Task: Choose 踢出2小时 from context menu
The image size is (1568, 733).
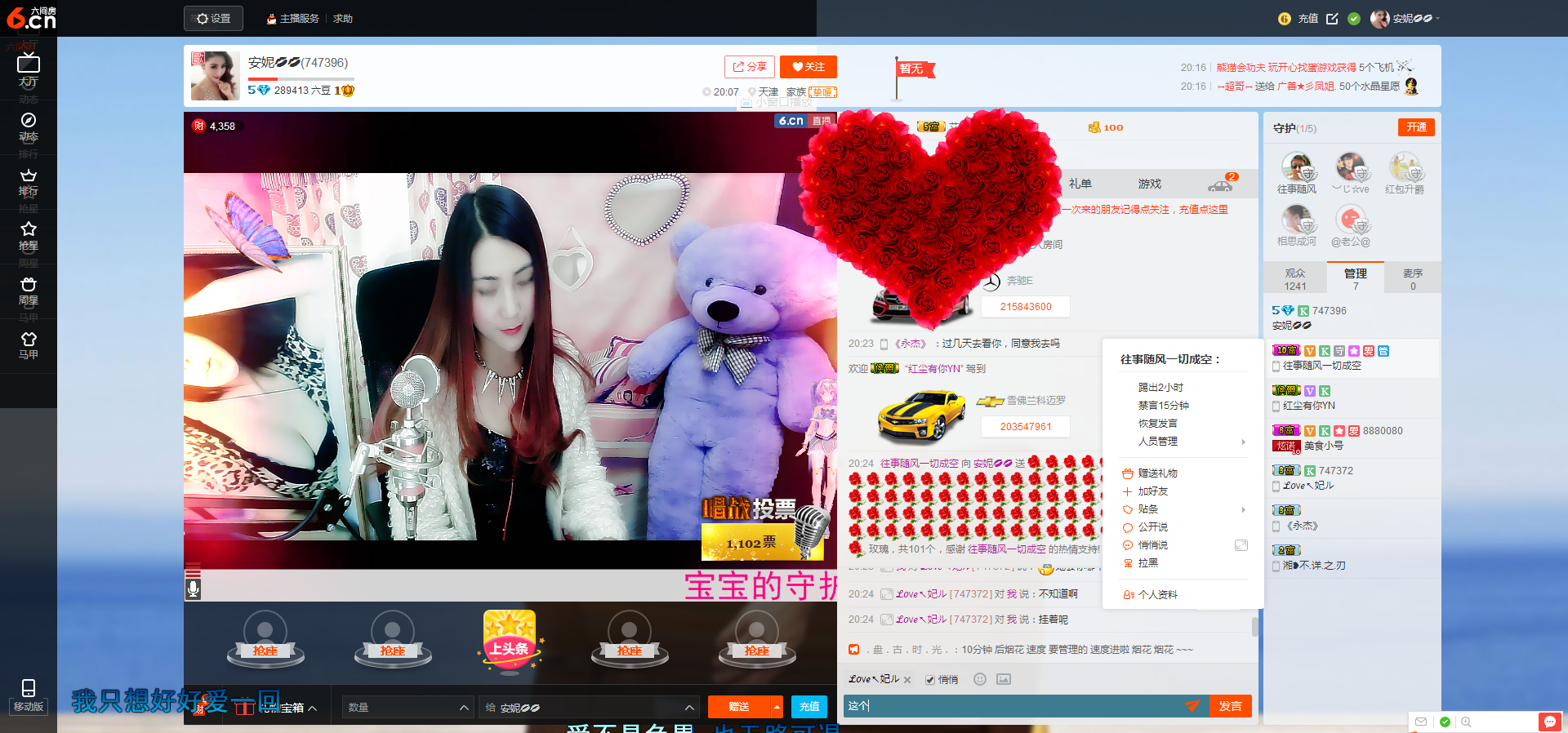Action: [x=1160, y=388]
